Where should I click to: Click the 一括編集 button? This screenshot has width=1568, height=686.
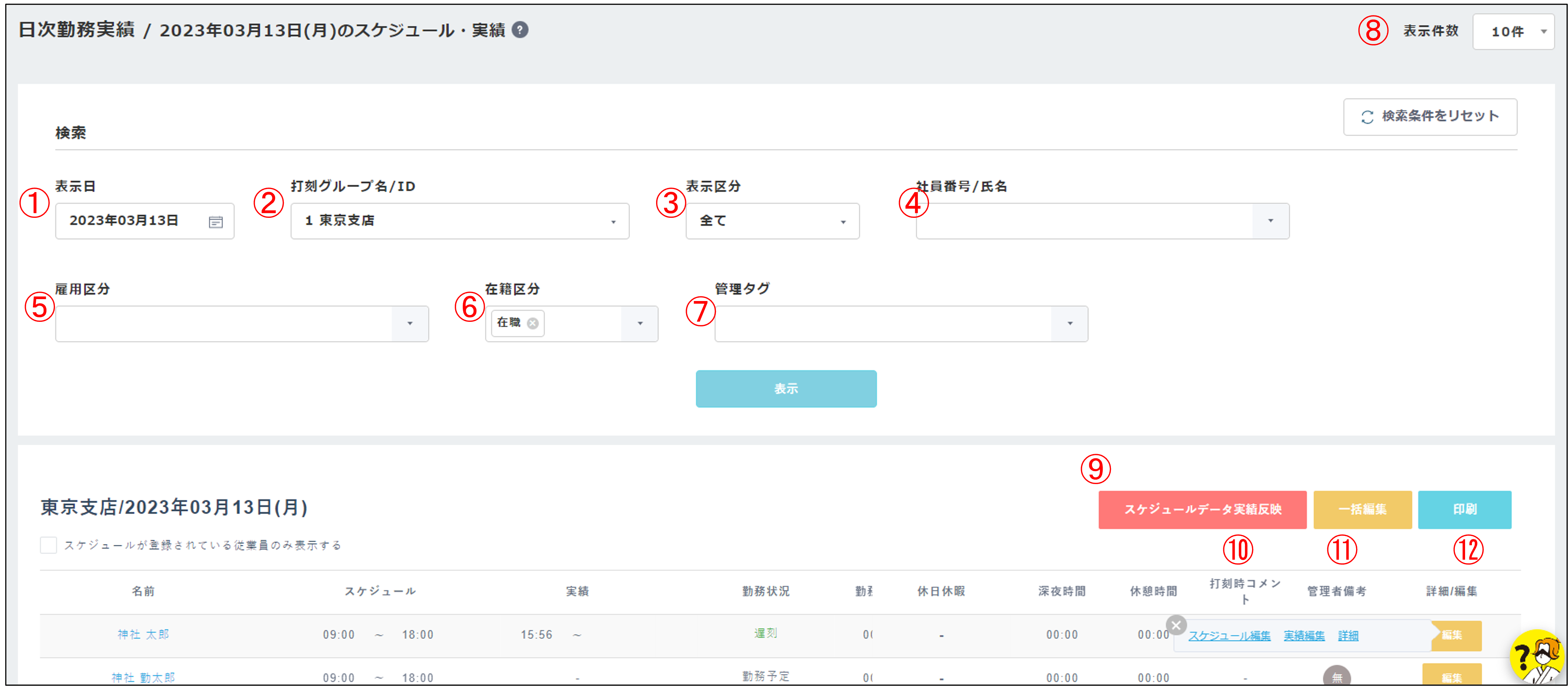pos(1362,510)
